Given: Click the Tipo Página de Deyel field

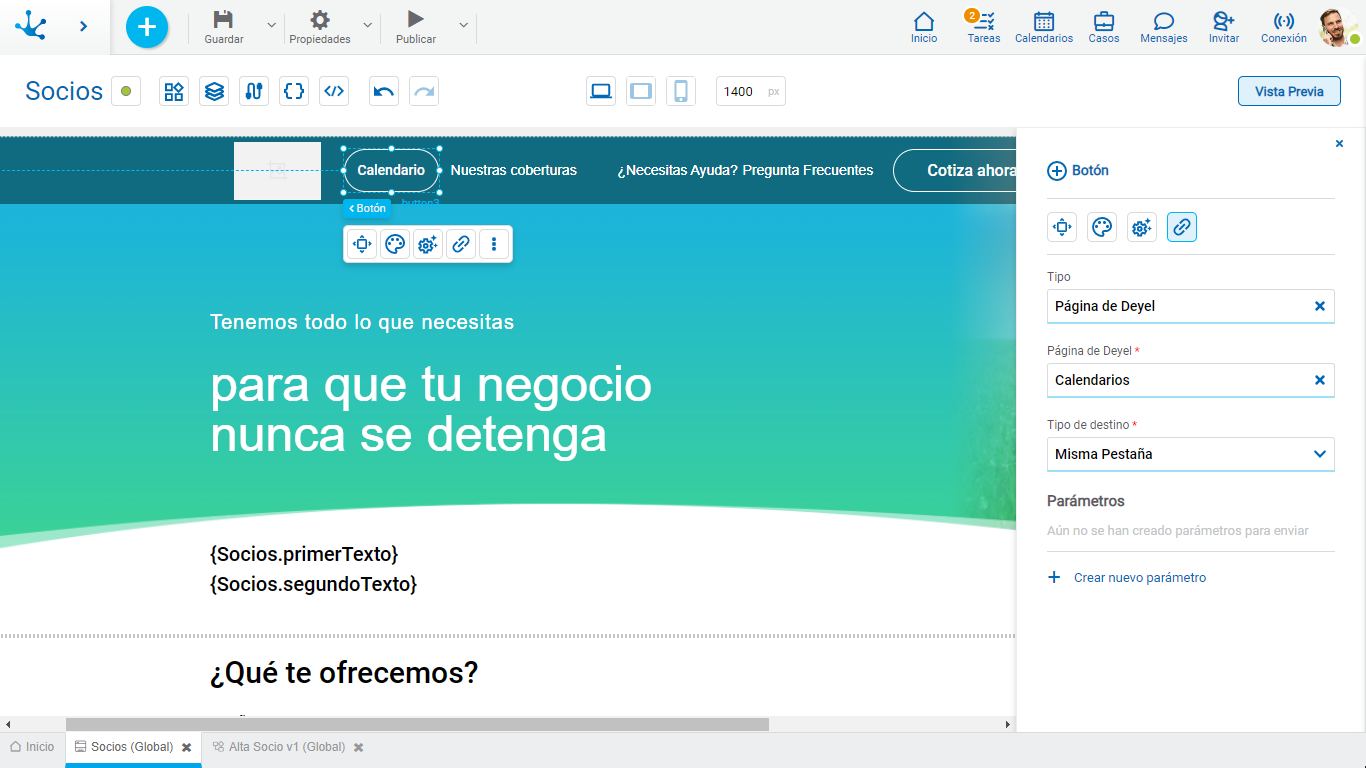Looking at the screenshot, I should point(1191,306).
